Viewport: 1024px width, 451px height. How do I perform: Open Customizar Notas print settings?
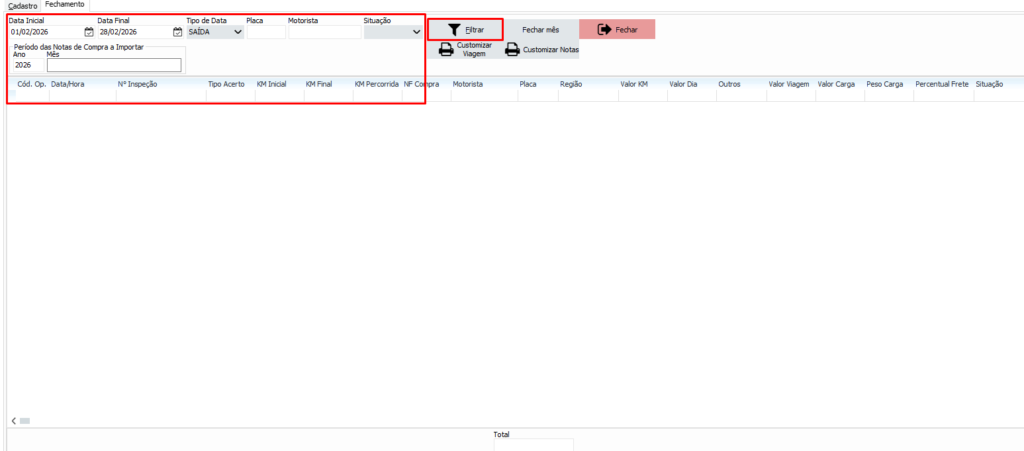(541, 50)
